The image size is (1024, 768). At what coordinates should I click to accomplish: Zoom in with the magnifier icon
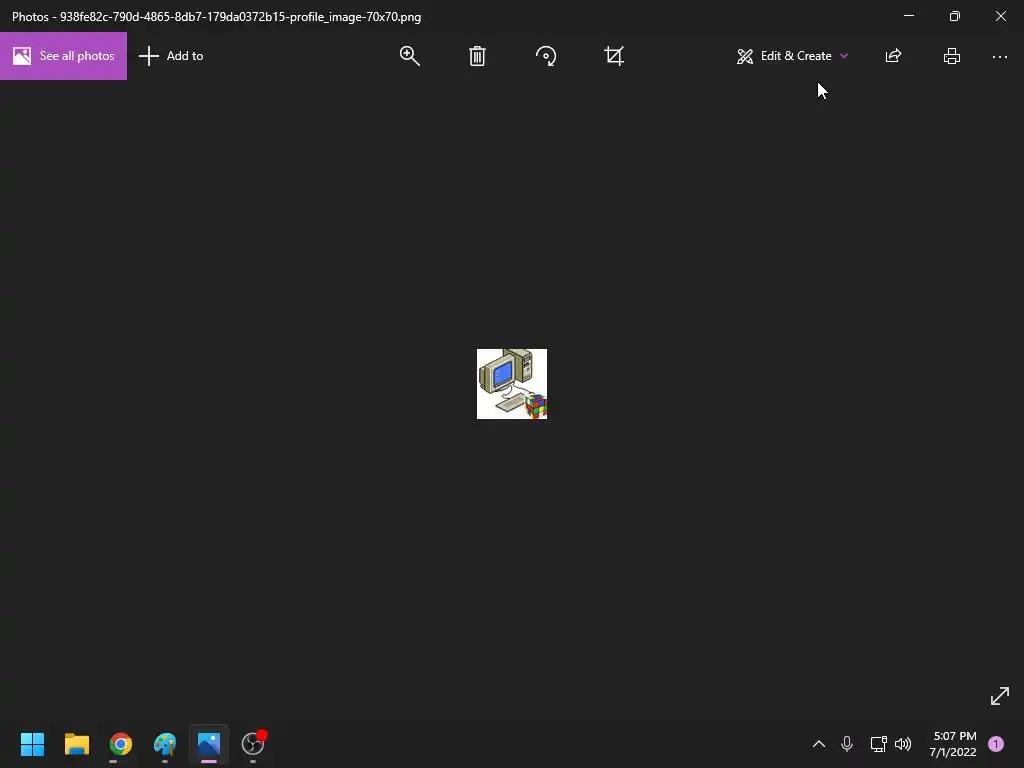pos(409,56)
